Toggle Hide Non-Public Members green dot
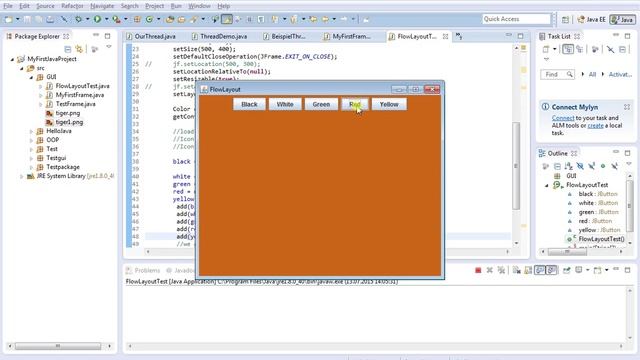 pyautogui.click(x=603, y=166)
